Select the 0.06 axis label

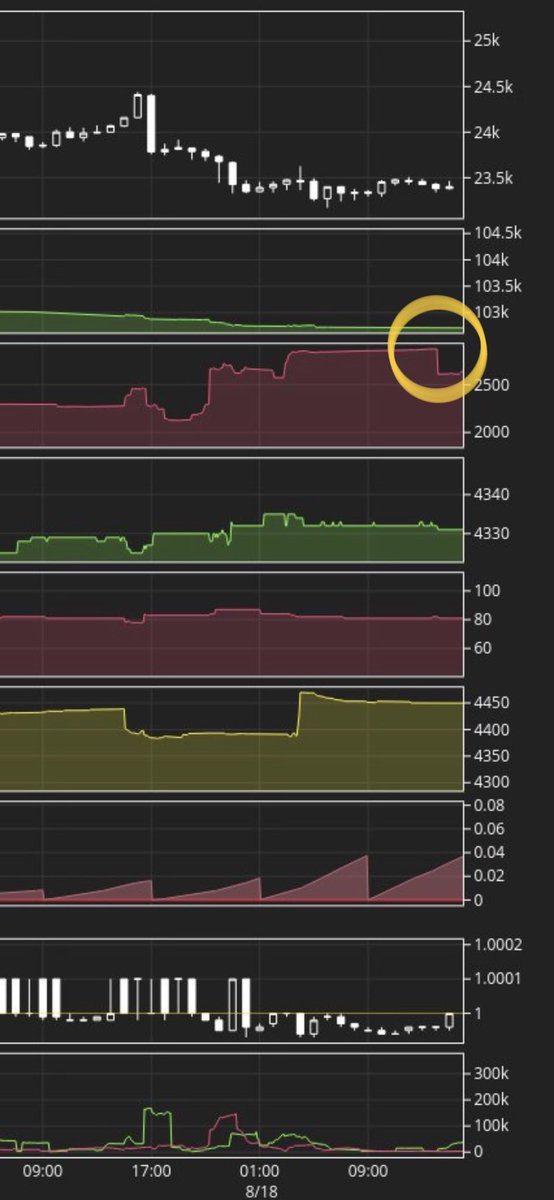click(x=491, y=829)
